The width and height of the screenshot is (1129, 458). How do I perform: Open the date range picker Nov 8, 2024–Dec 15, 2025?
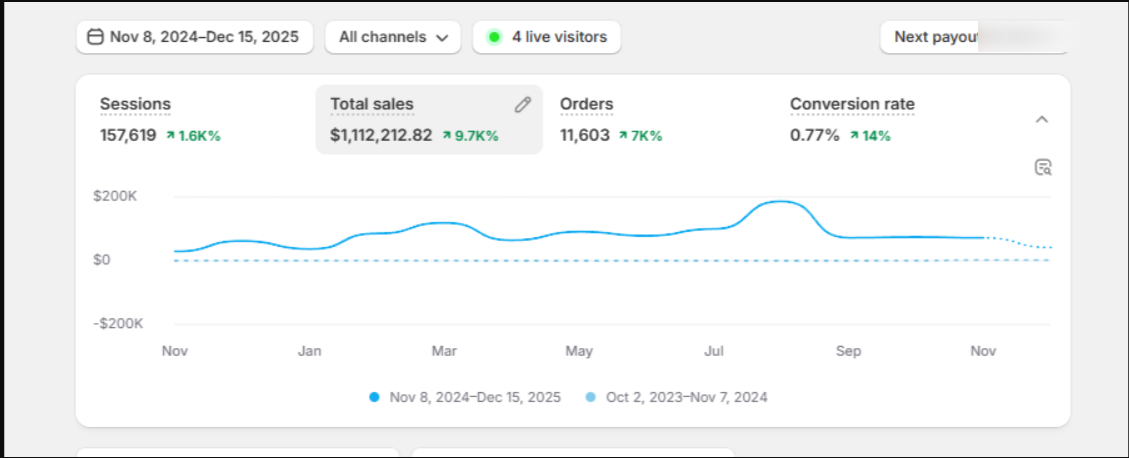pyautogui.click(x=194, y=37)
